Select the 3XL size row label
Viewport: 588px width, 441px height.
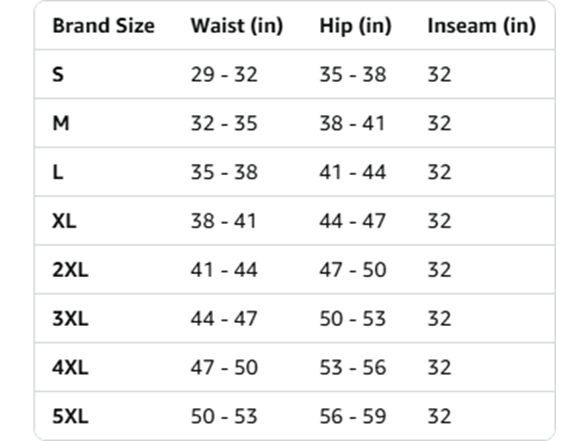click(x=70, y=318)
